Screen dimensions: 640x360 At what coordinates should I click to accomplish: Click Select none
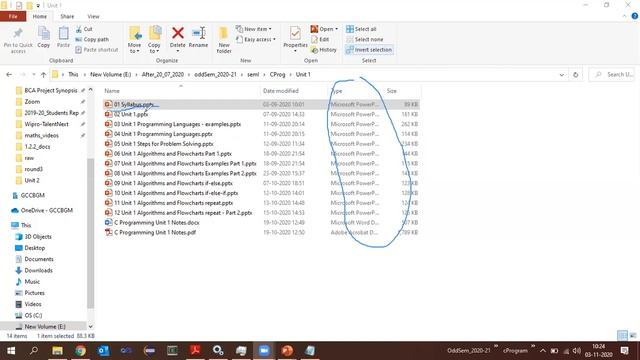coord(364,40)
